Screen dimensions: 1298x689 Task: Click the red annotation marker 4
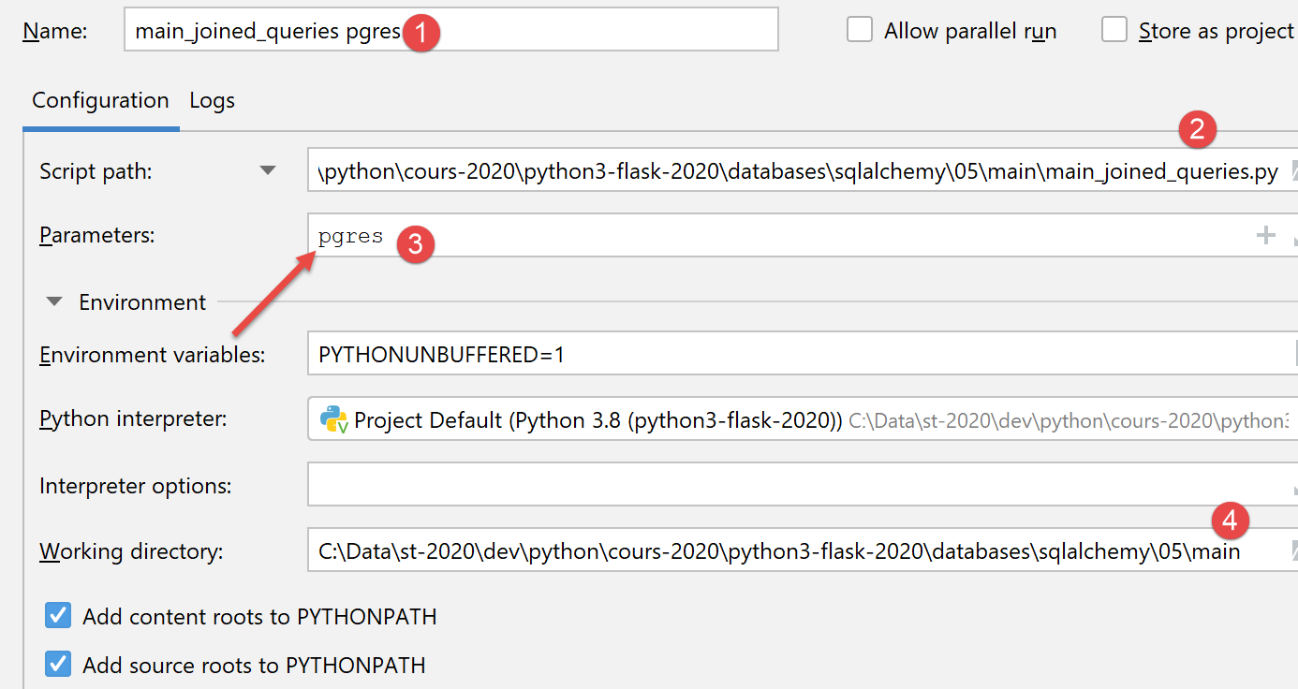click(1230, 520)
